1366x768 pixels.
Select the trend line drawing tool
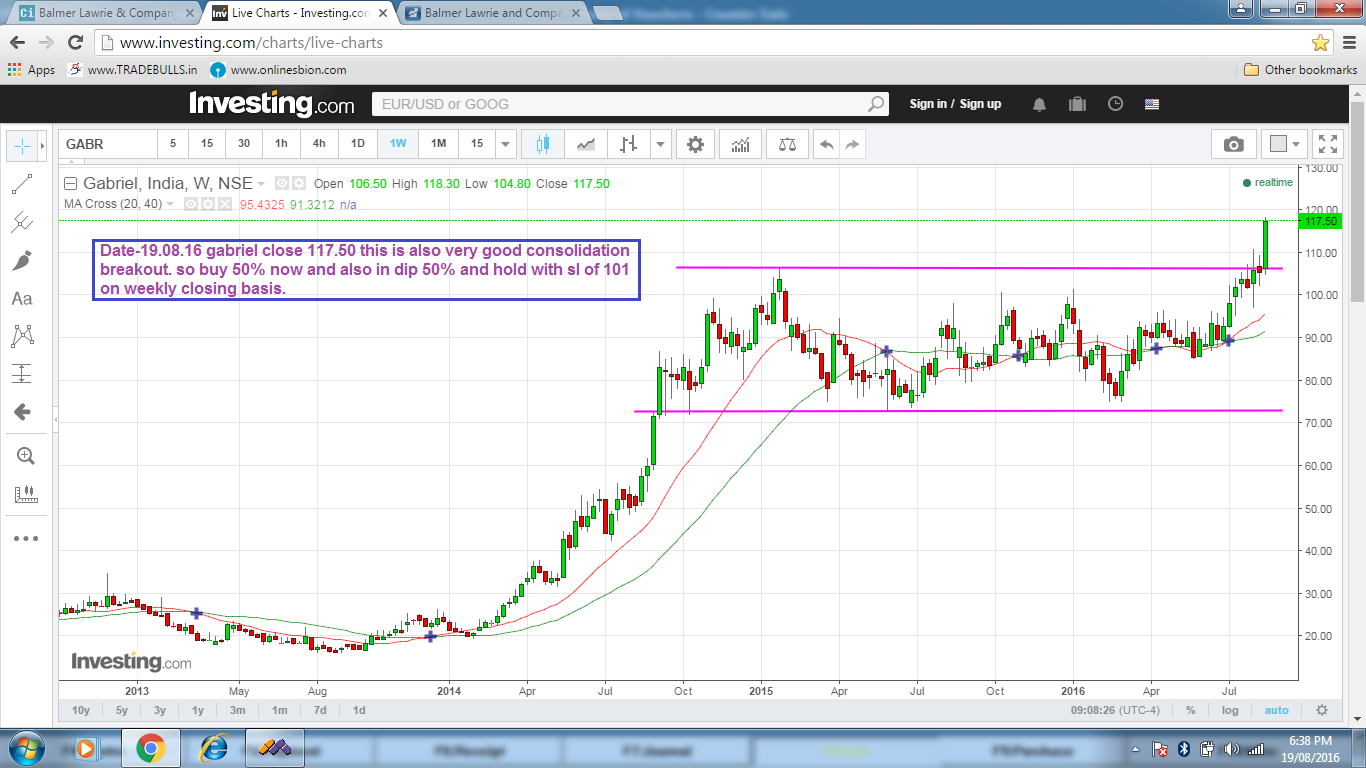pyautogui.click(x=22, y=184)
